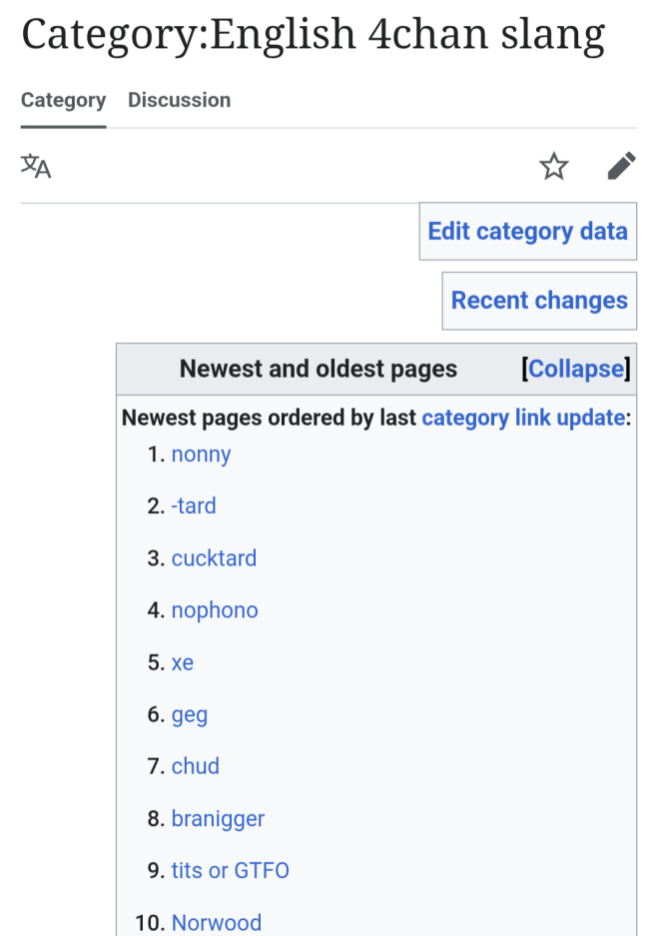Screen dimensions: 653x936
Task: Navigate to the chud entry
Action: (195, 766)
